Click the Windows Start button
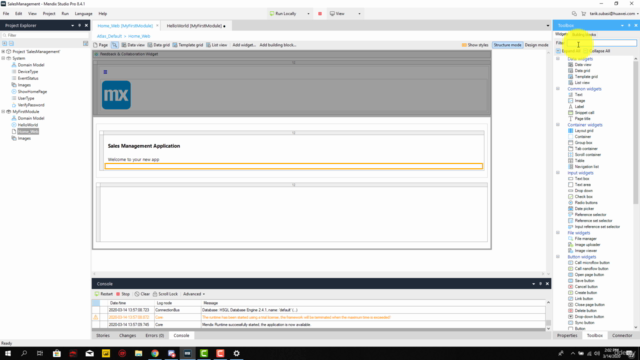The height and width of the screenshot is (360, 640). (8, 353)
